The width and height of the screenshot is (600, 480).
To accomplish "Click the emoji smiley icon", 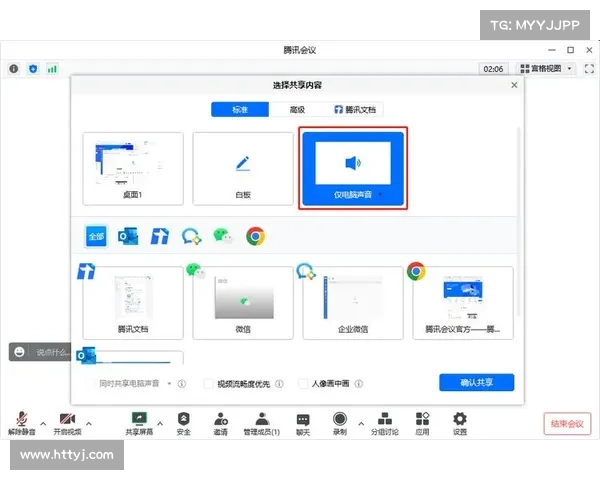I will [19, 352].
